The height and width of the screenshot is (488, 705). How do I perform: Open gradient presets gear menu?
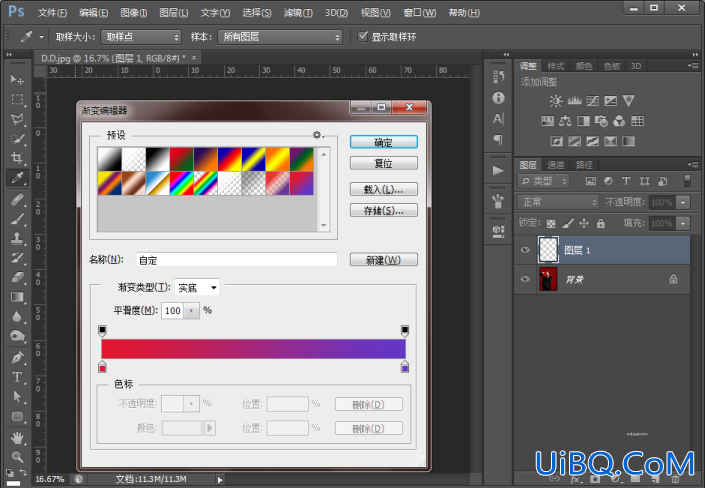click(318, 135)
